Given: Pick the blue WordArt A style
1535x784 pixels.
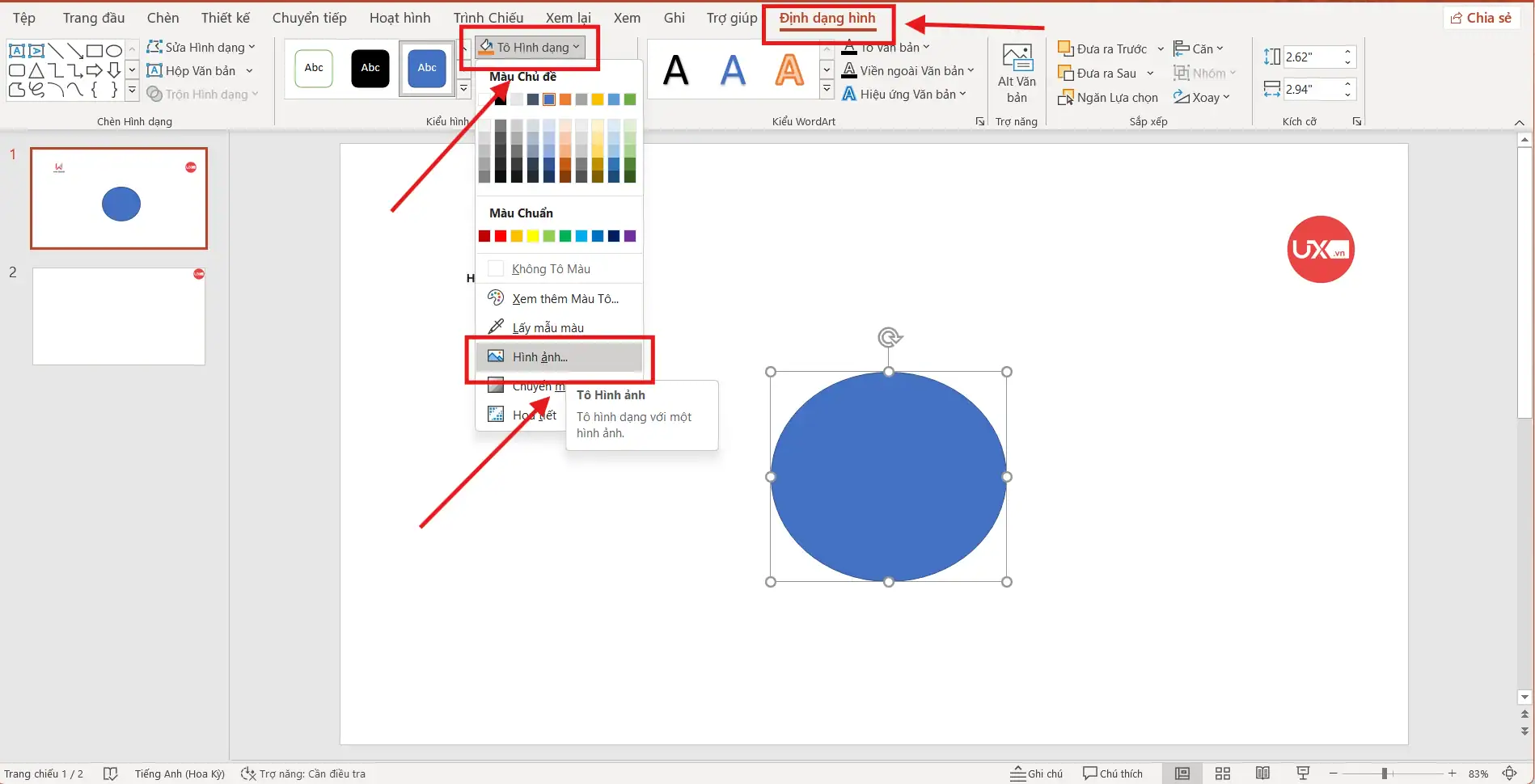Looking at the screenshot, I should 733,70.
